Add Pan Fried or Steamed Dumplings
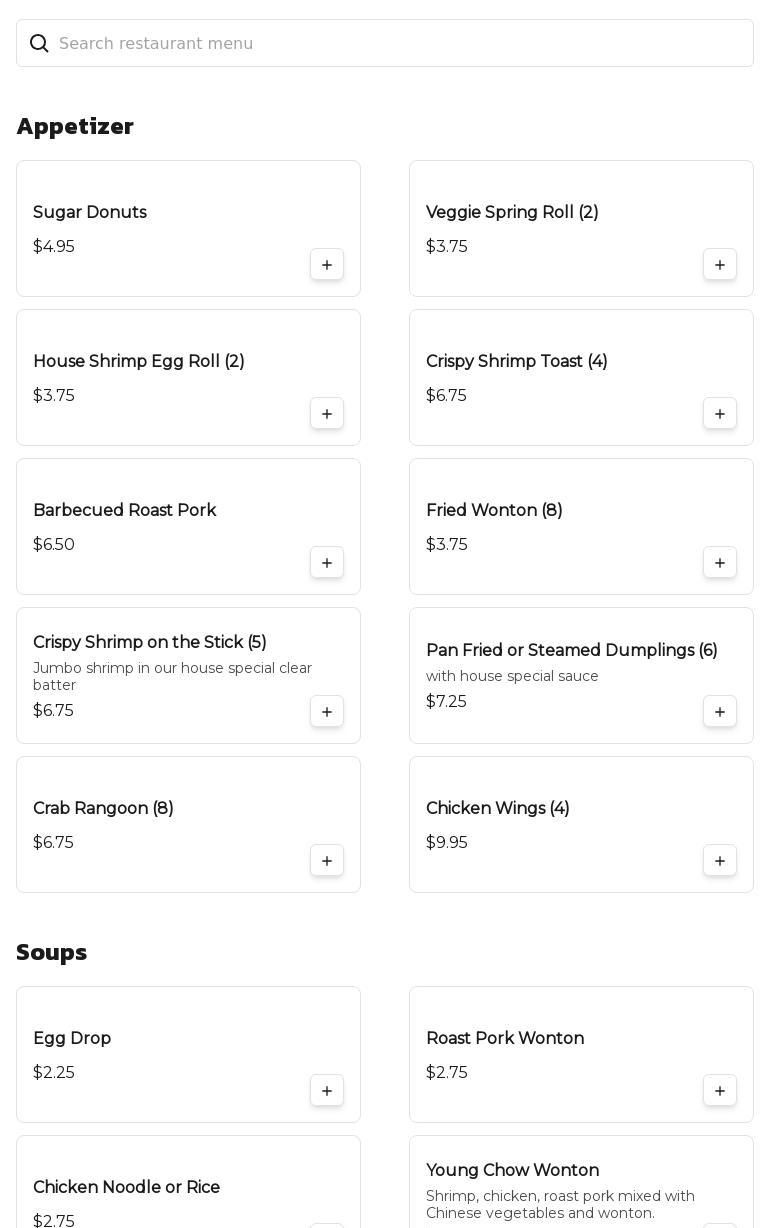Image resolution: width=770 pixels, height=1228 pixels. pyautogui.click(x=720, y=712)
